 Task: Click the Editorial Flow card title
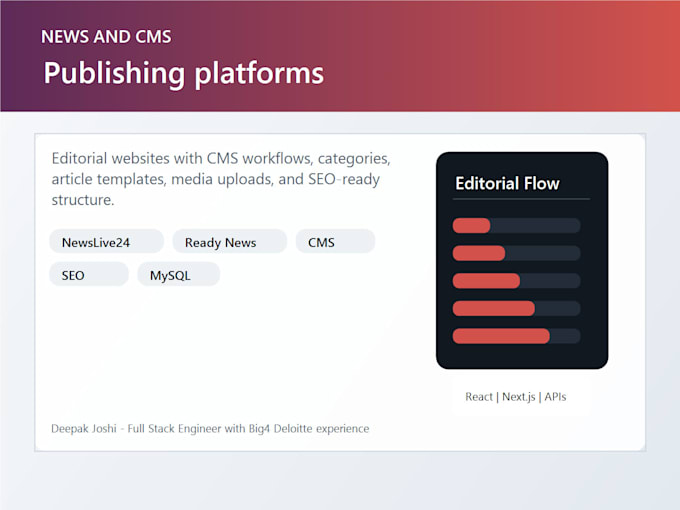pos(507,183)
